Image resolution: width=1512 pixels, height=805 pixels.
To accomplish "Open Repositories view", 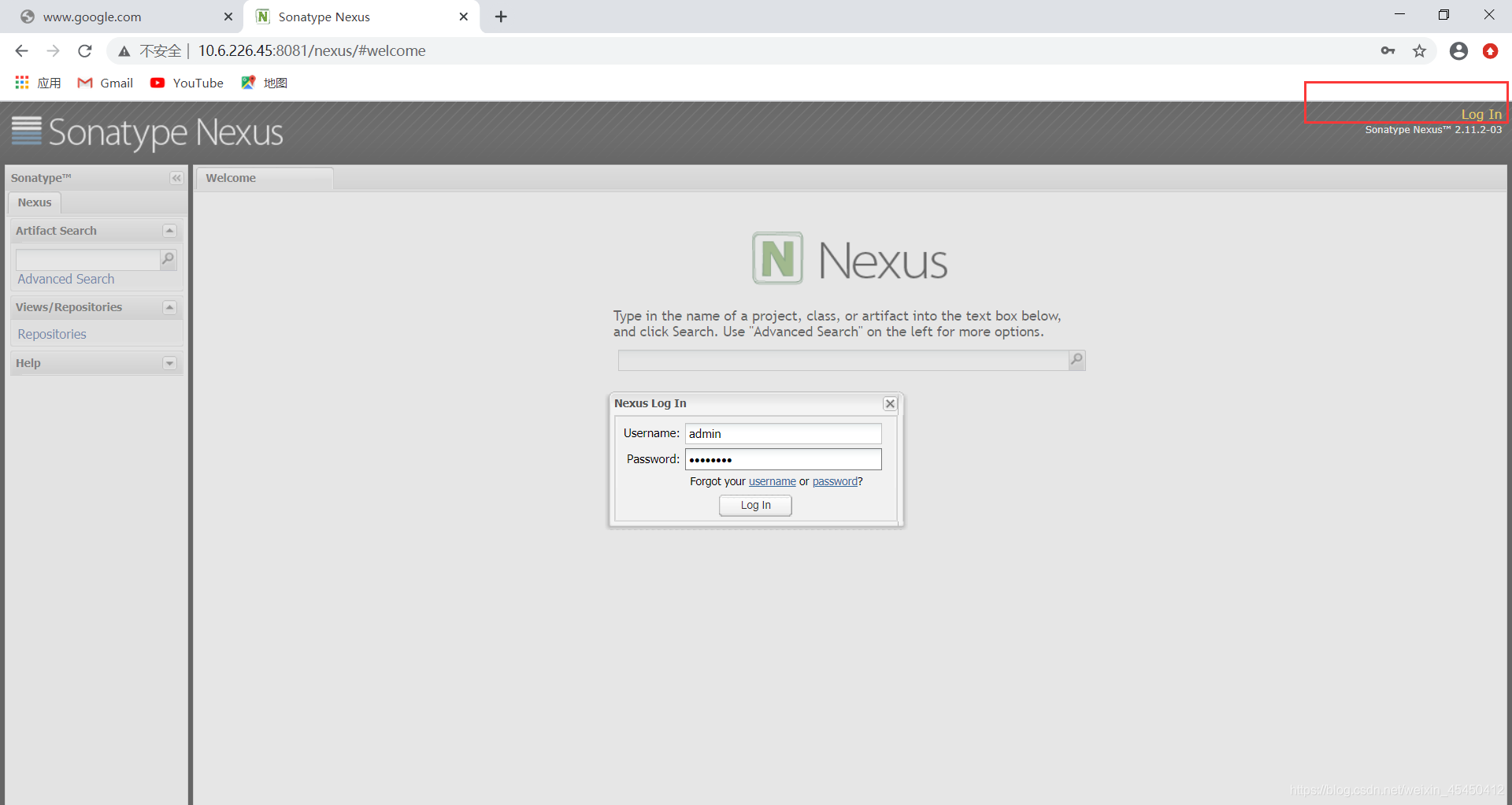I will click(52, 334).
